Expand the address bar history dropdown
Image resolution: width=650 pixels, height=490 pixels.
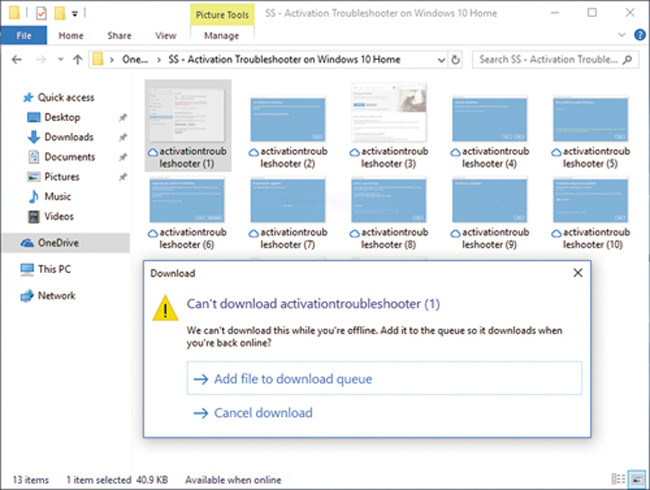[x=439, y=60]
